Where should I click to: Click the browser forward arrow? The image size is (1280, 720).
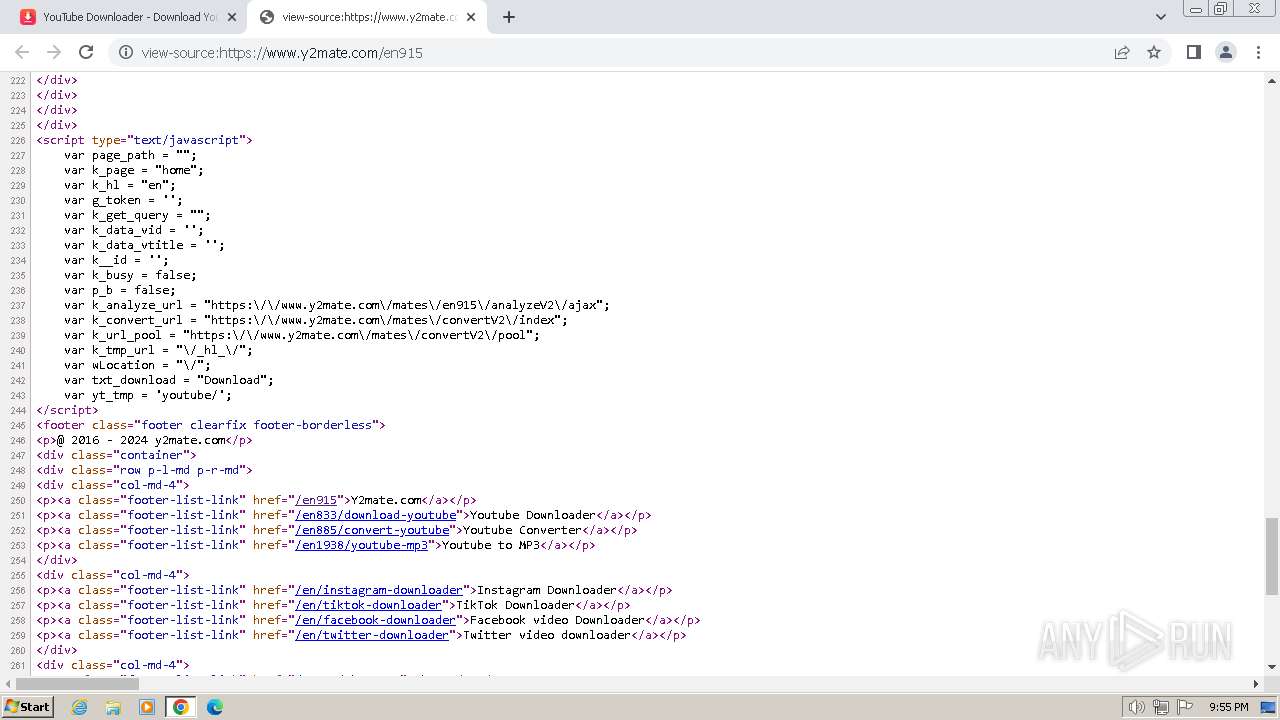tap(54, 52)
